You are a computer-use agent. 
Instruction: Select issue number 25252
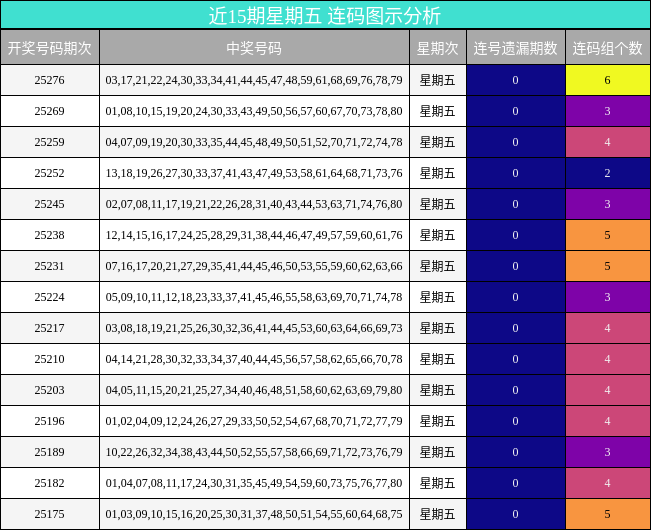49,173
